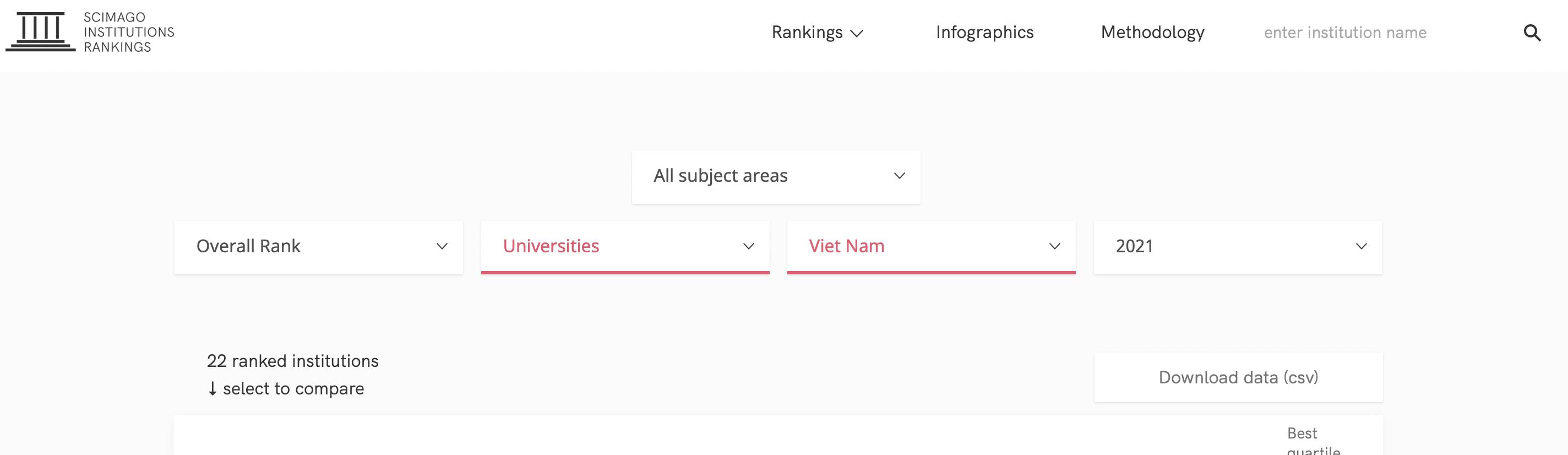Go to the Infographics page
Screen dimensions: 1568x455
984,32
